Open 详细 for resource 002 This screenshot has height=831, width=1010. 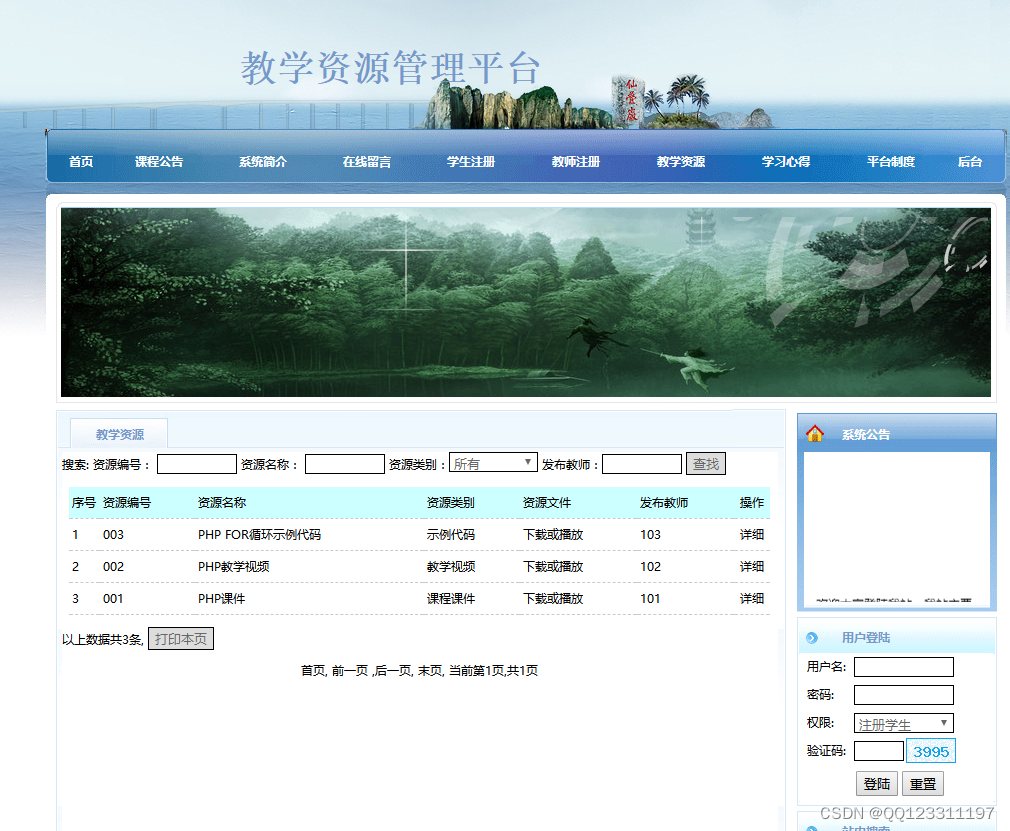(752, 567)
